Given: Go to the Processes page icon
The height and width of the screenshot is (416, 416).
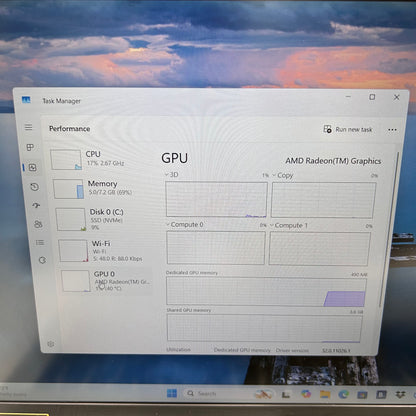Looking at the screenshot, I should [30, 147].
